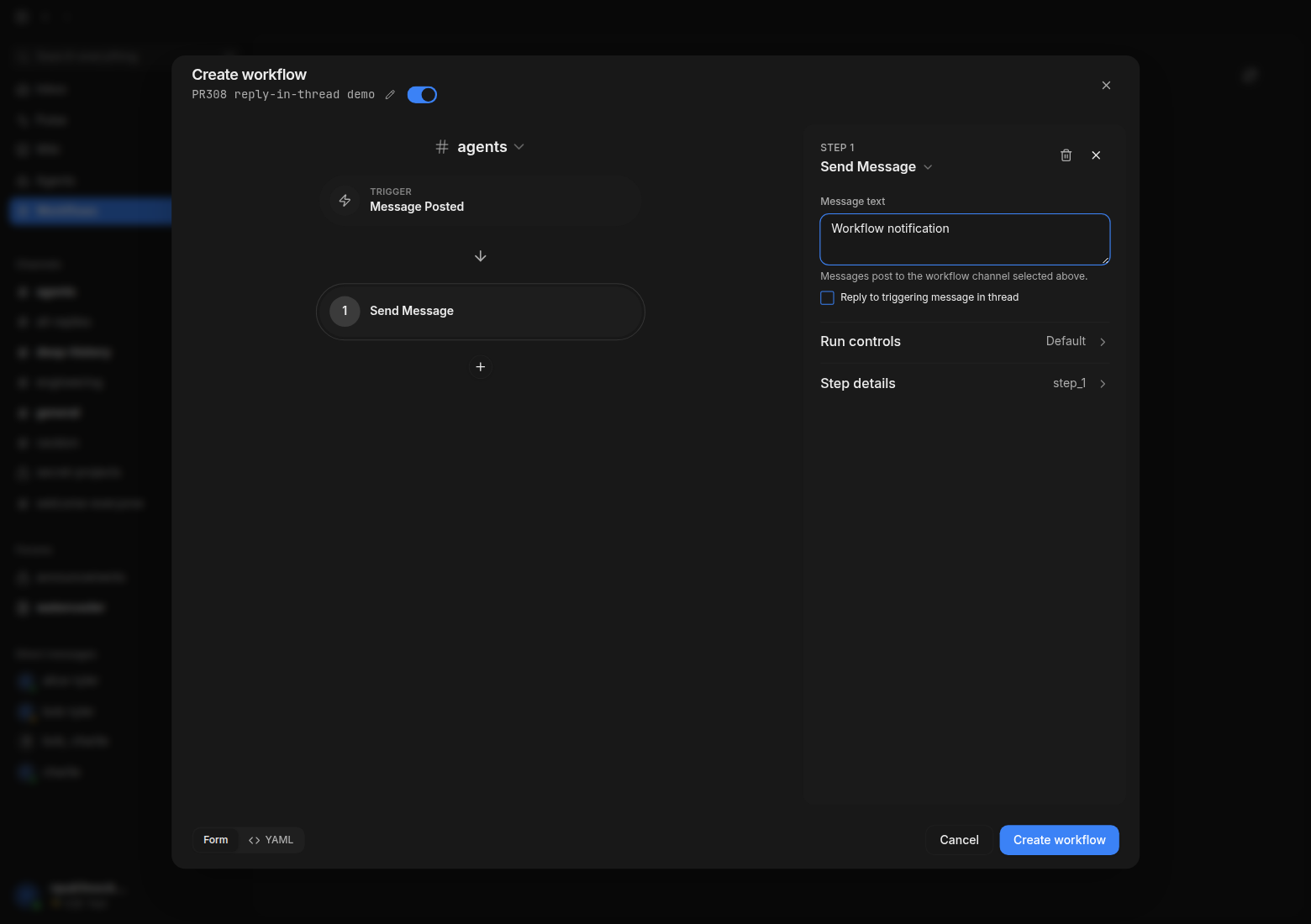
Task: Delete step using trash icon
Action: [1066, 155]
